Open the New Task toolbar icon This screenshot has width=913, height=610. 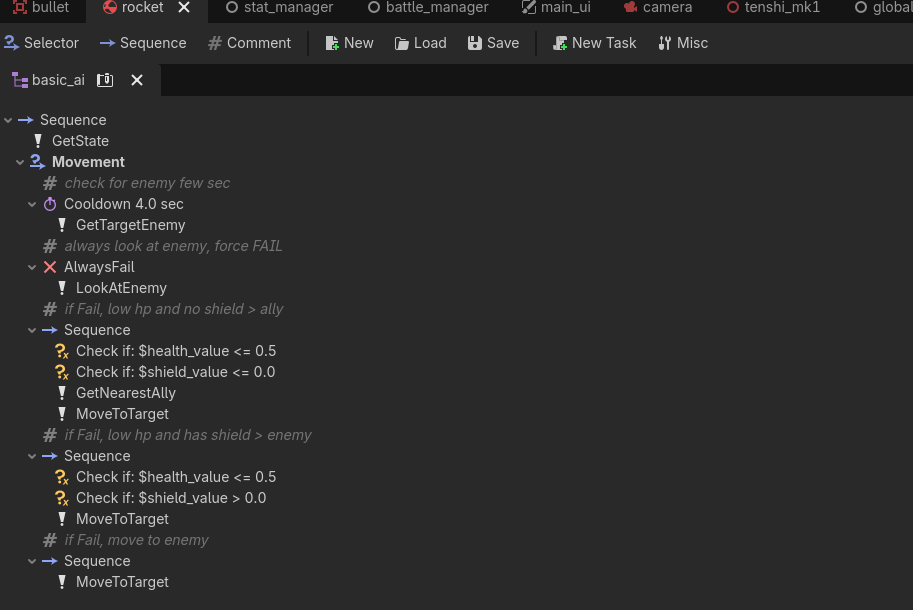pyautogui.click(x=594, y=43)
